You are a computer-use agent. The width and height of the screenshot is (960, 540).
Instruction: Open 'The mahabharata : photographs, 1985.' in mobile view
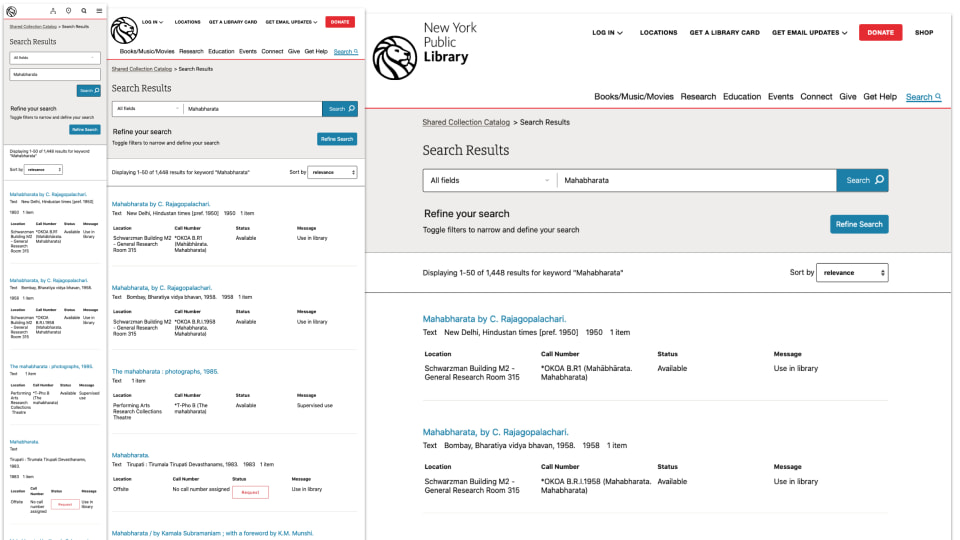coord(51,367)
